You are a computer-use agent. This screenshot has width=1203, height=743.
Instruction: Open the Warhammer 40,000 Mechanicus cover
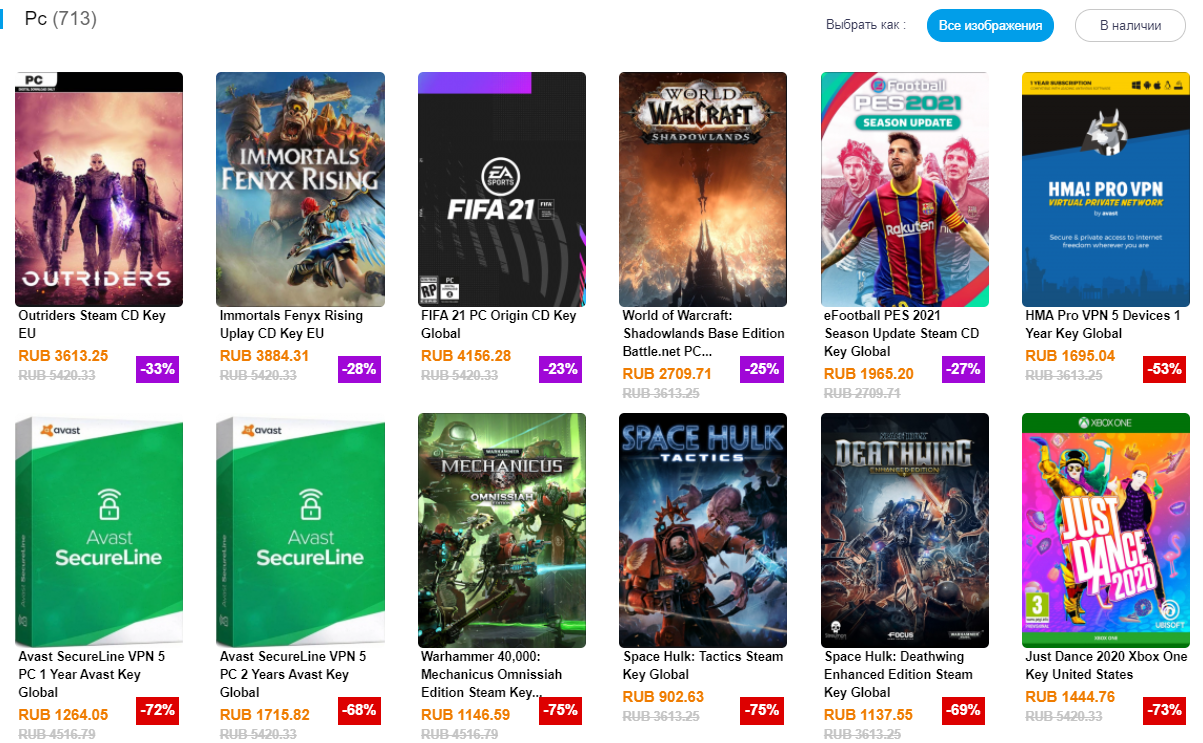(501, 530)
